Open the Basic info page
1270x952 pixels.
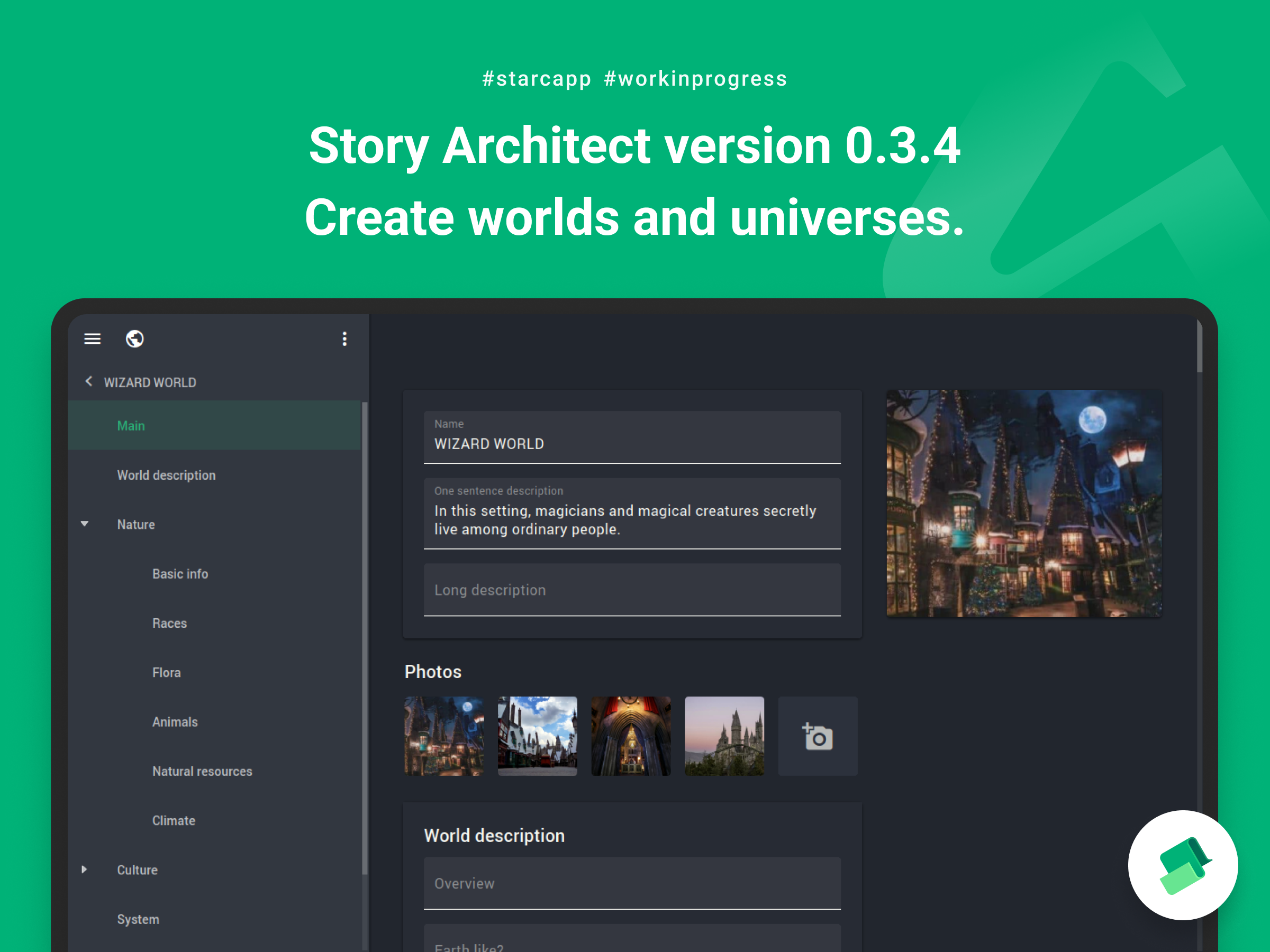(214, 574)
